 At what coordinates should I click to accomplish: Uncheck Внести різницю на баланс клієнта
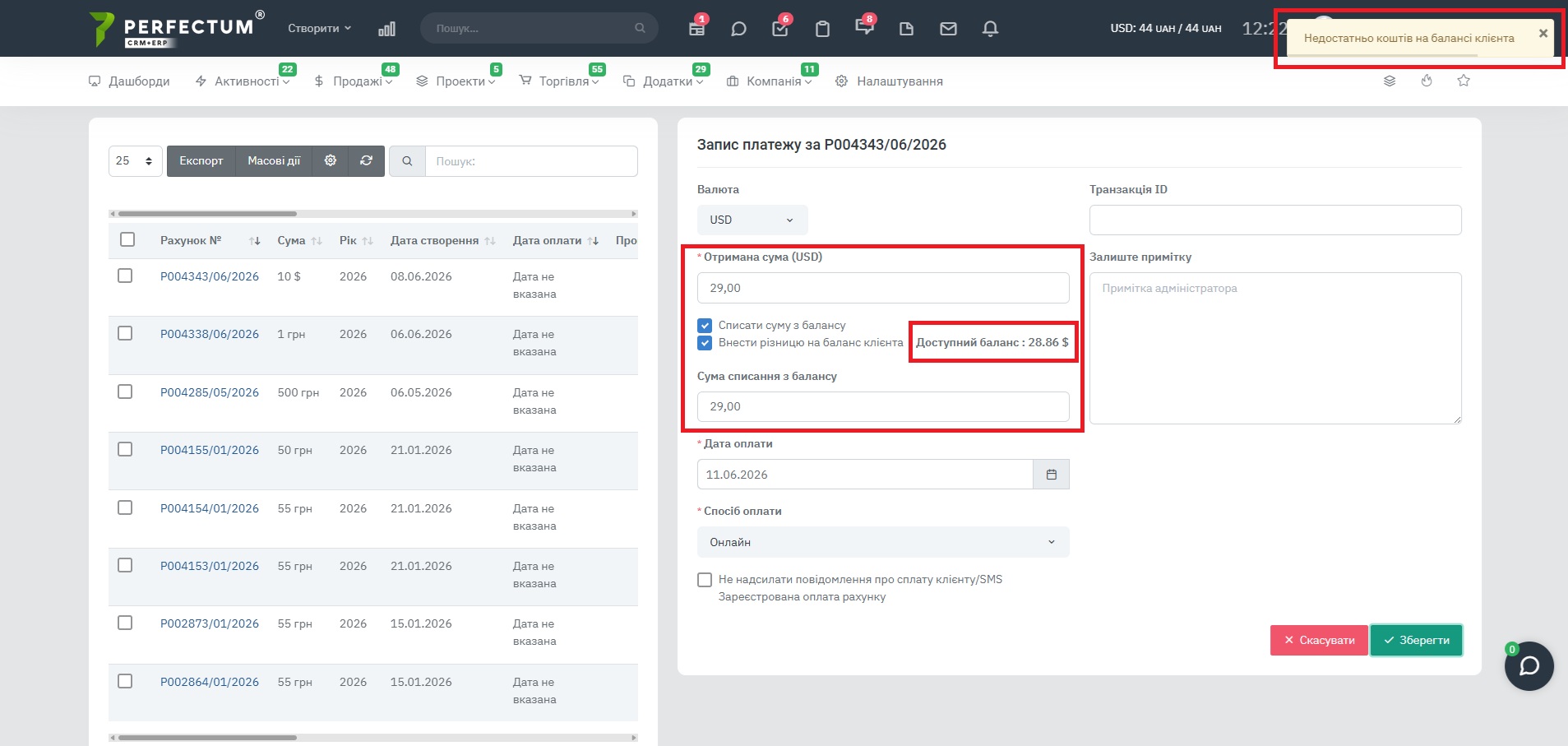(x=705, y=343)
